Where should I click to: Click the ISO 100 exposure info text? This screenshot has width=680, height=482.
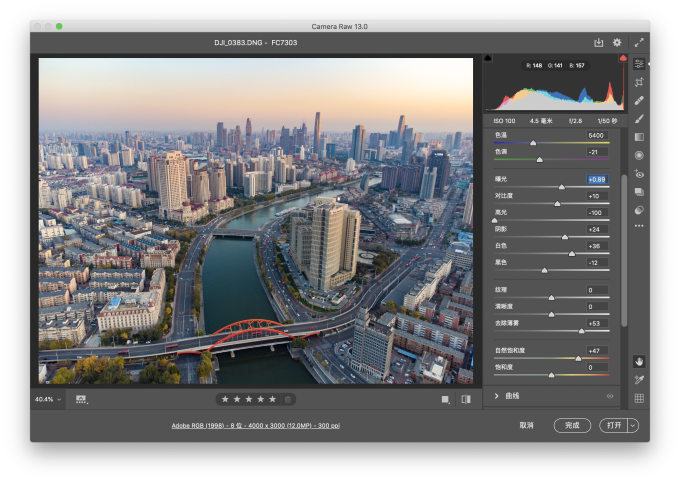[x=504, y=121]
